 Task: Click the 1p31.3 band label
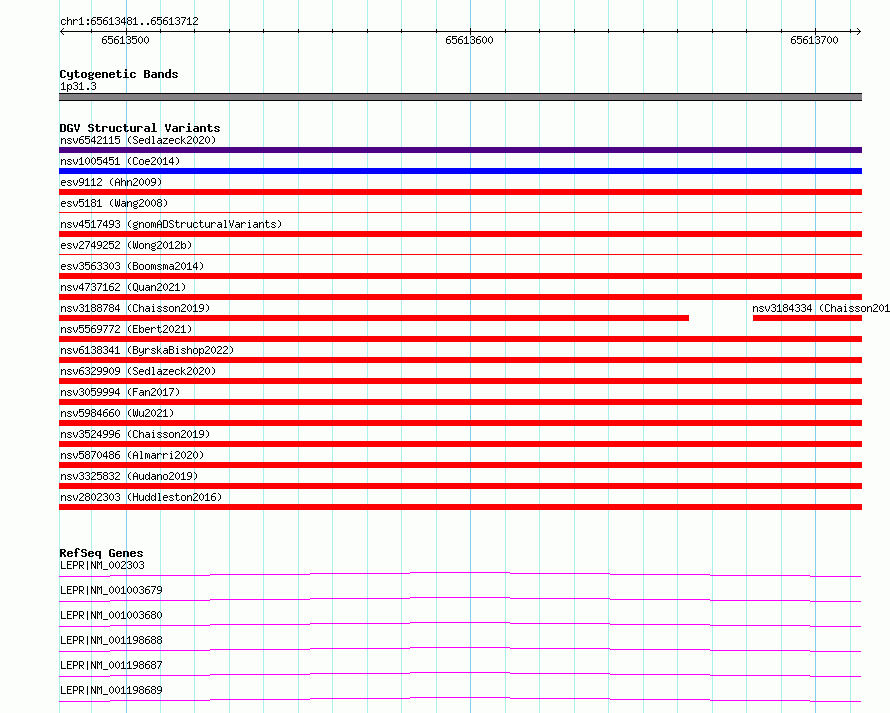[x=78, y=86]
